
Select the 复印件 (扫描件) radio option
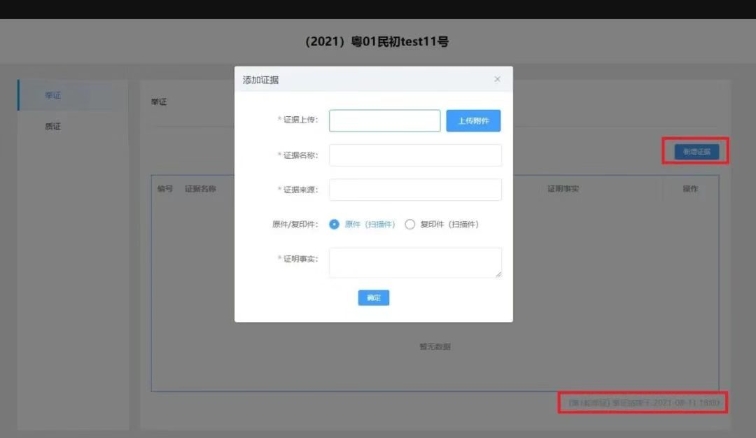(x=410, y=224)
